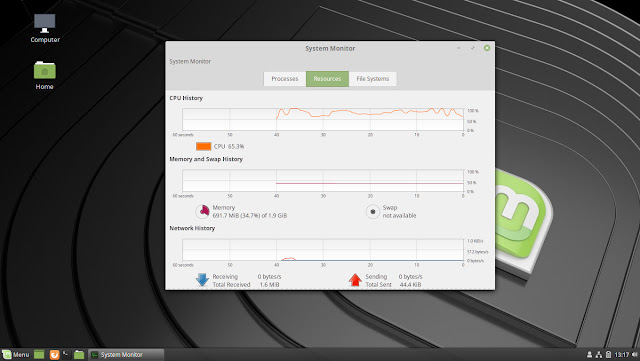Image resolution: width=640 pixels, height=361 pixels.
Task: Open the network applet in tray
Action: click(x=599, y=354)
